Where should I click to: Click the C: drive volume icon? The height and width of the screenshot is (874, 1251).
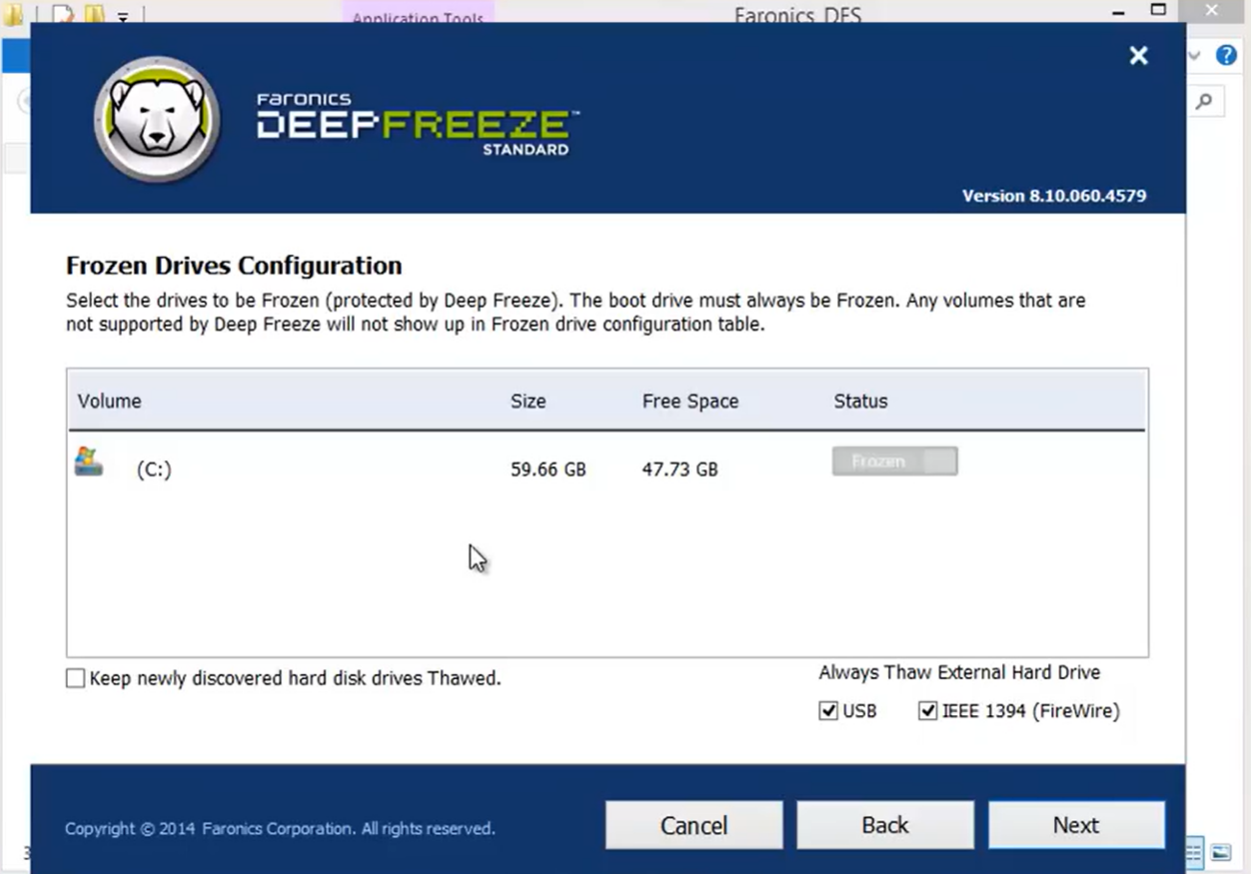point(89,462)
